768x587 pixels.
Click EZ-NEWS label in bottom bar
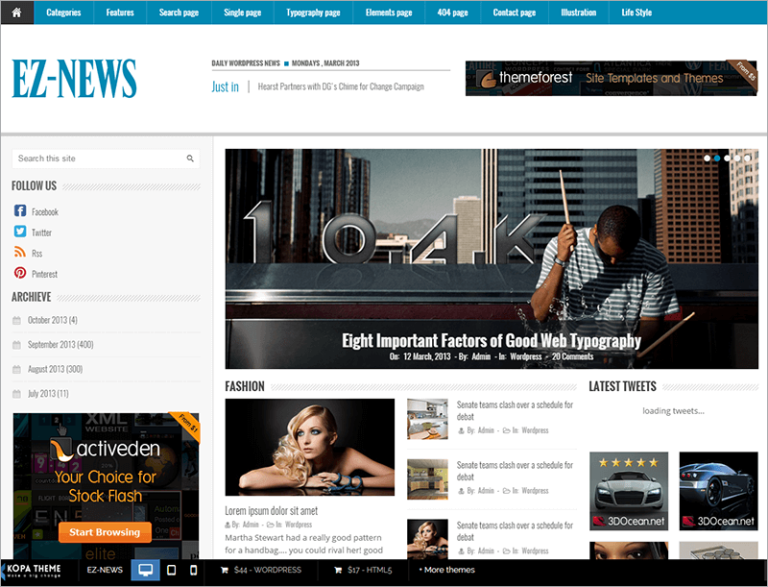coord(105,570)
